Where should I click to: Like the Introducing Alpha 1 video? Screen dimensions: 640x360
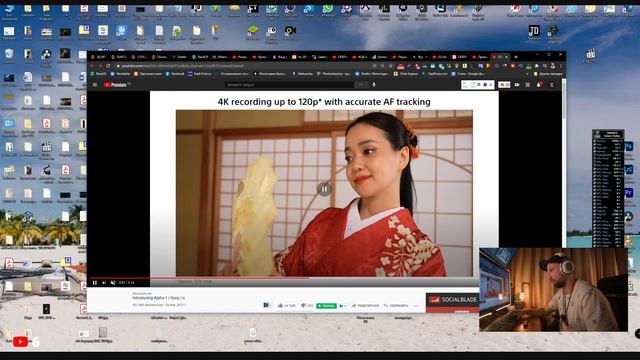pos(287,305)
